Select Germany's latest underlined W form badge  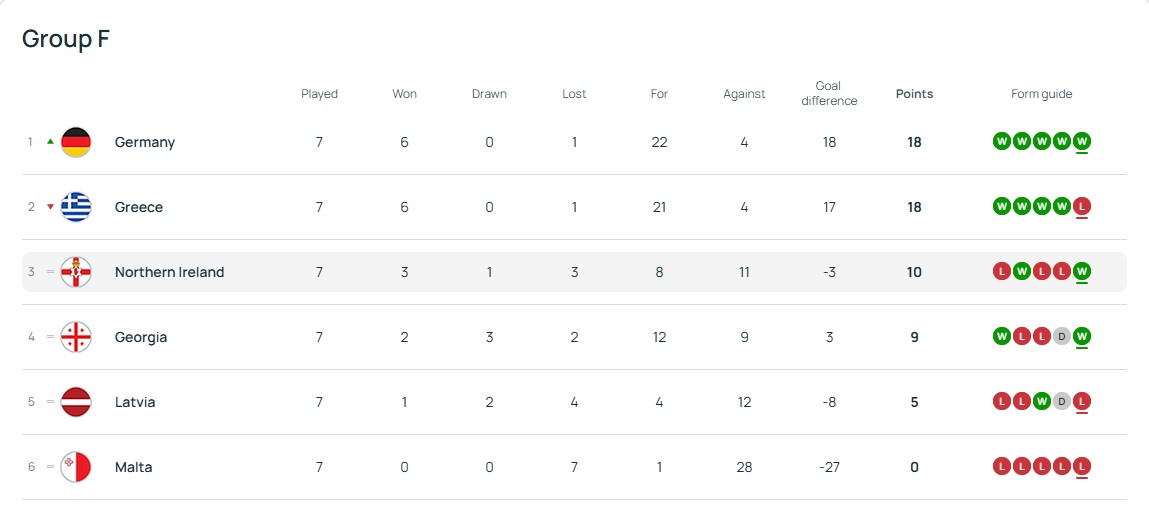1082,141
